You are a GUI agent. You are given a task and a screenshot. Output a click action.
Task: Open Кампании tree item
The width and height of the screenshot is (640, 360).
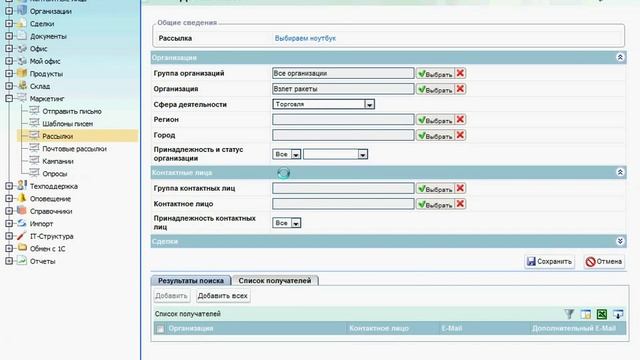pos(58,161)
